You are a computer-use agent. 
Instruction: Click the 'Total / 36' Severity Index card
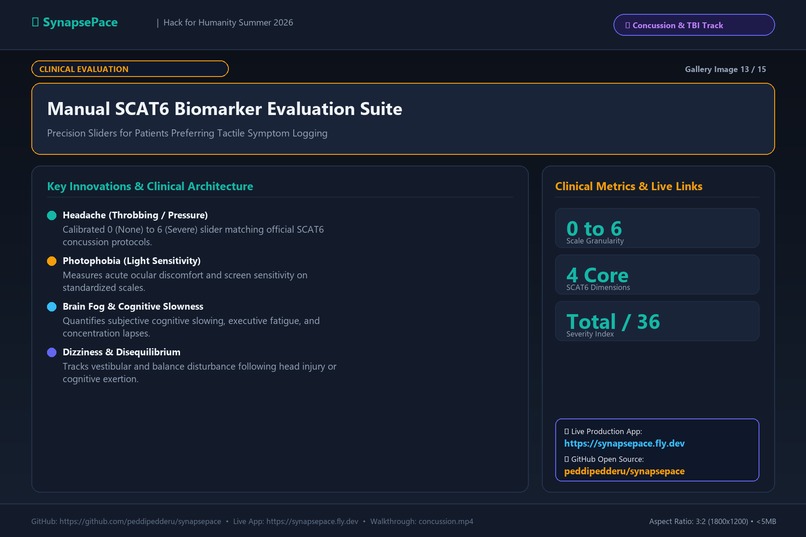[x=657, y=321]
